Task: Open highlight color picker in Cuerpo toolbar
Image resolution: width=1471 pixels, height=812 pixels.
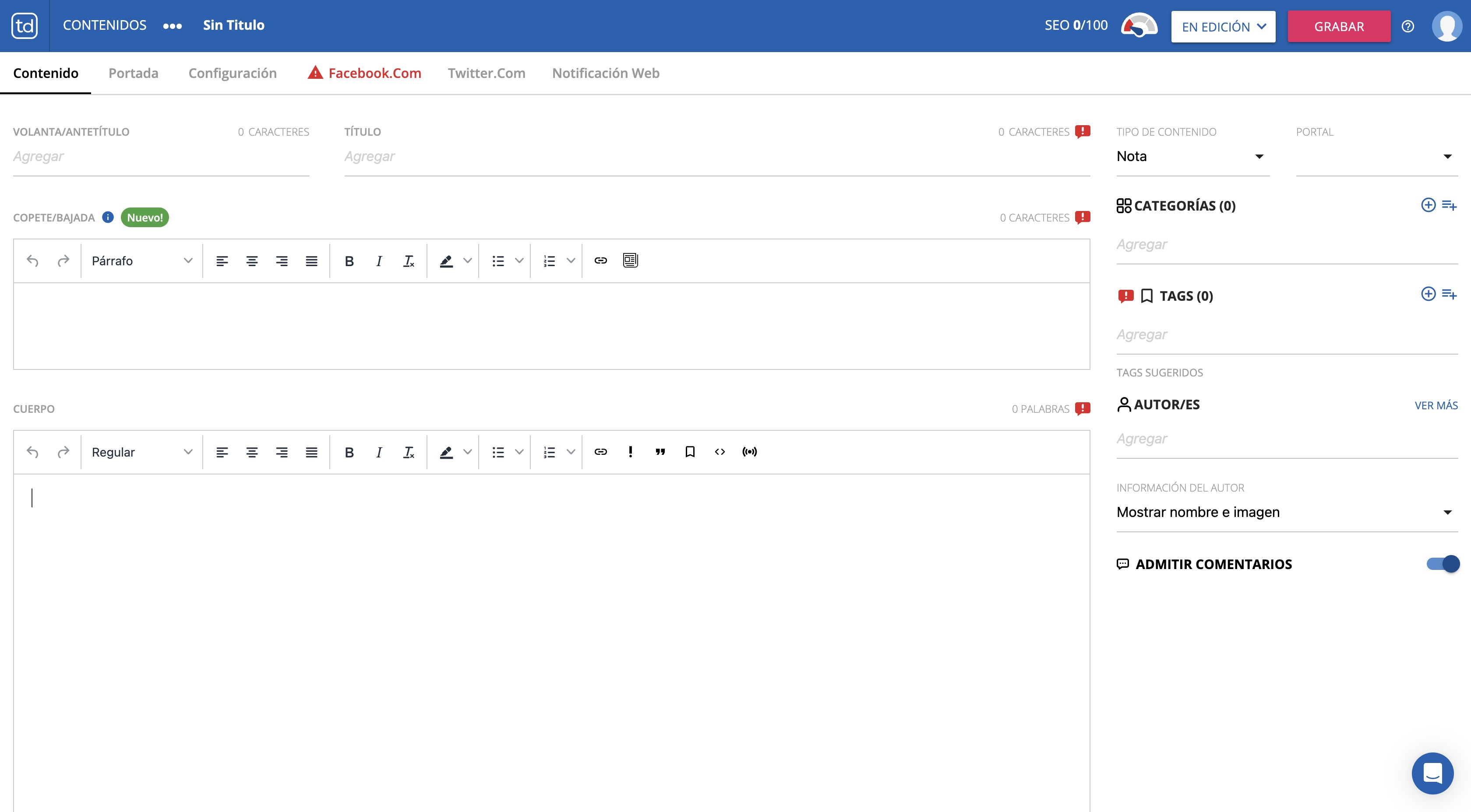Action: 468,453
